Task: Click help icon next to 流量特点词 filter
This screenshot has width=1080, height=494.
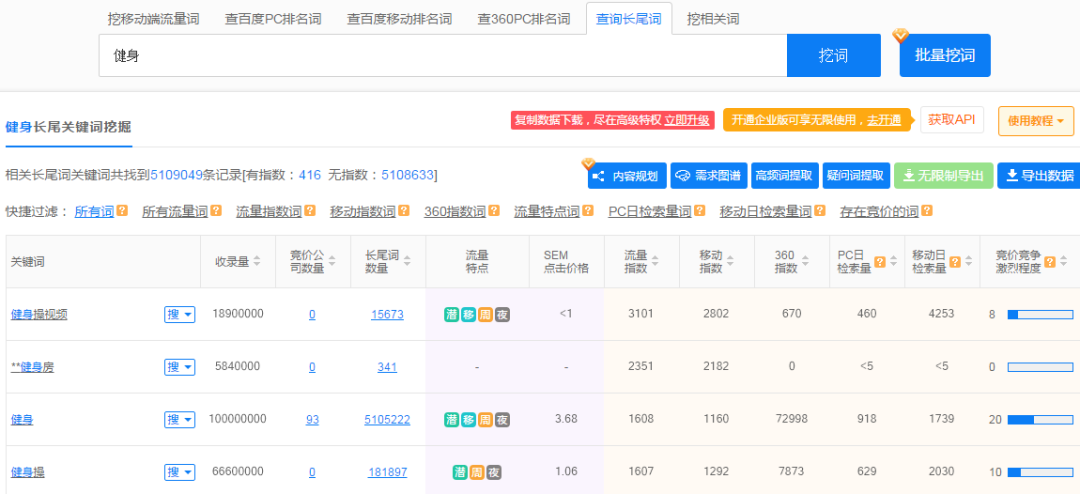Action: (x=588, y=210)
